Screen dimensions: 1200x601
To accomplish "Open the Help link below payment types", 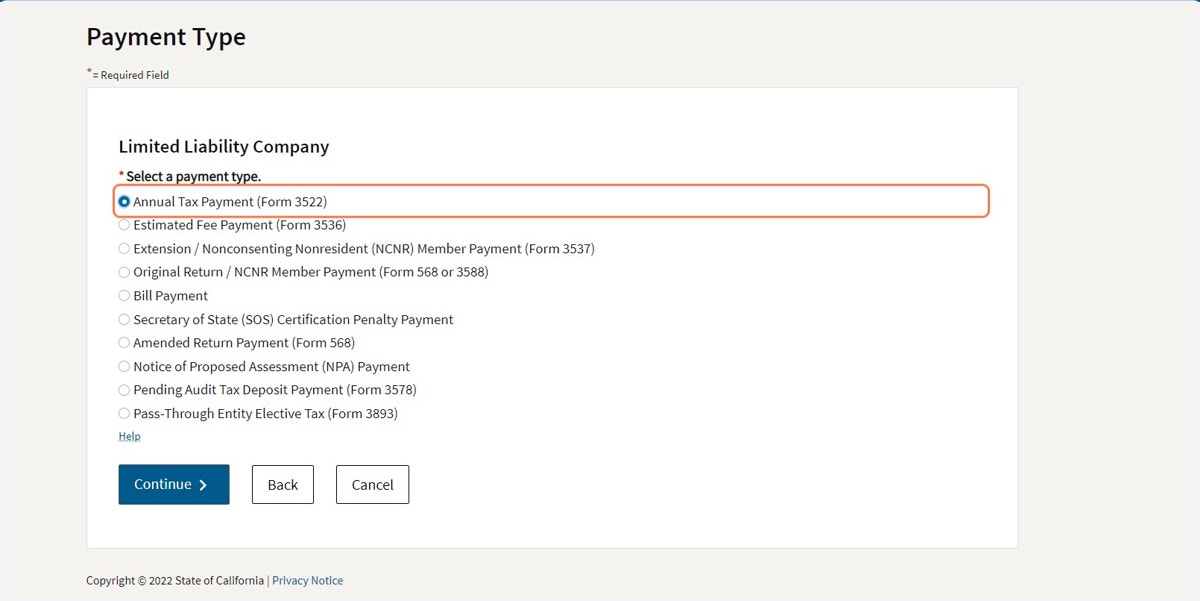I will point(129,436).
